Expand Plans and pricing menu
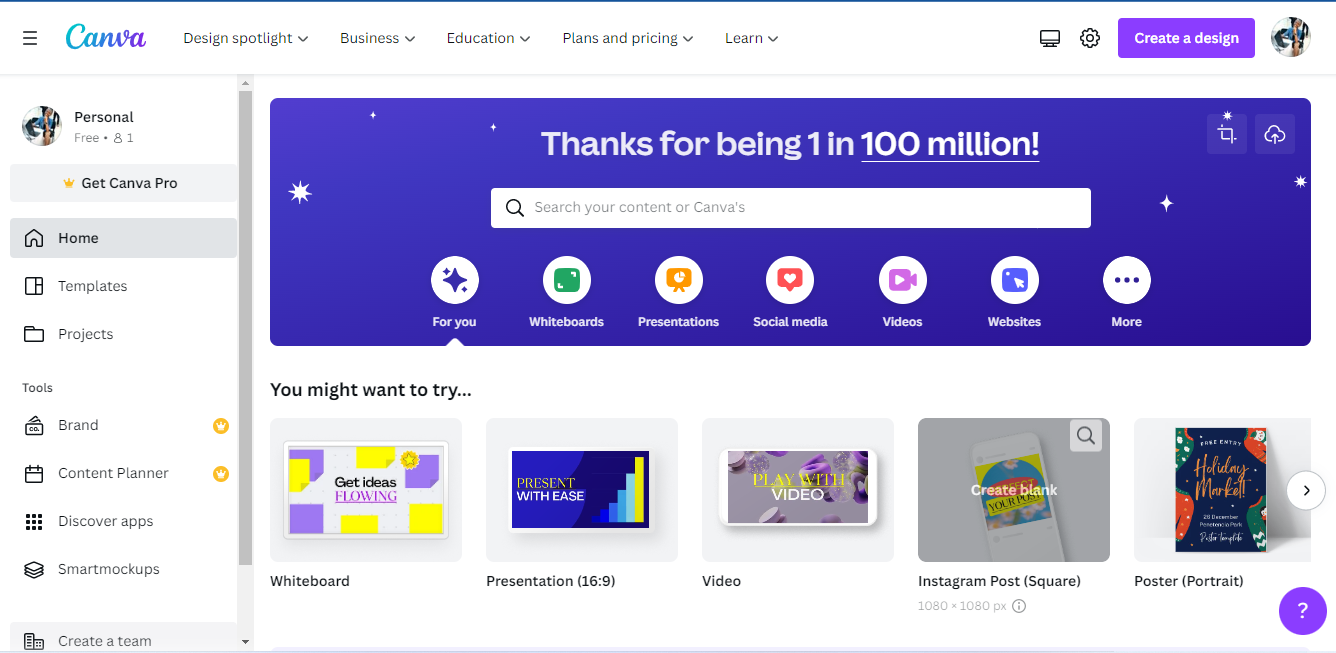The height and width of the screenshot is (653, 1336). click(x=627, y=38)
